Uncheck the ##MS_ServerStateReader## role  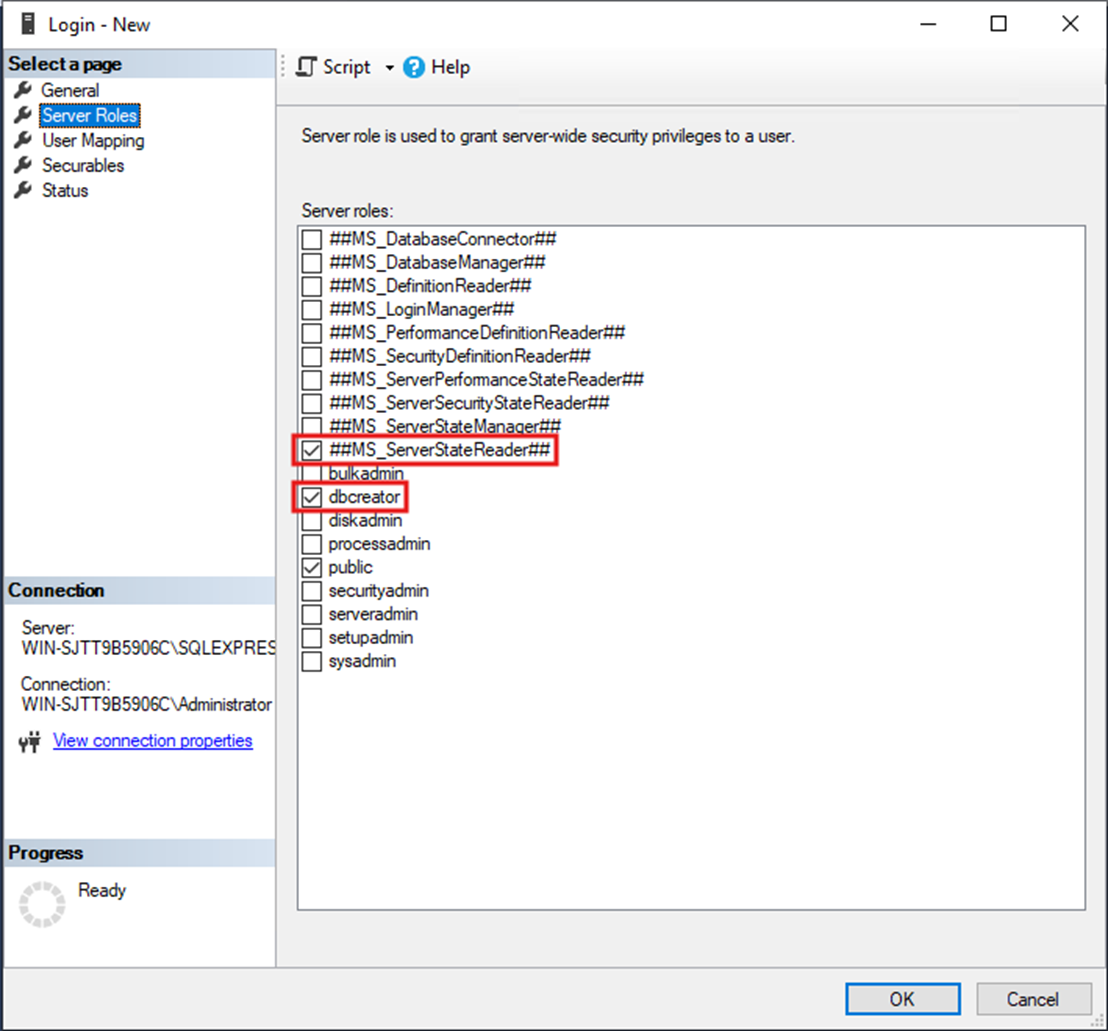pos(312,450)
